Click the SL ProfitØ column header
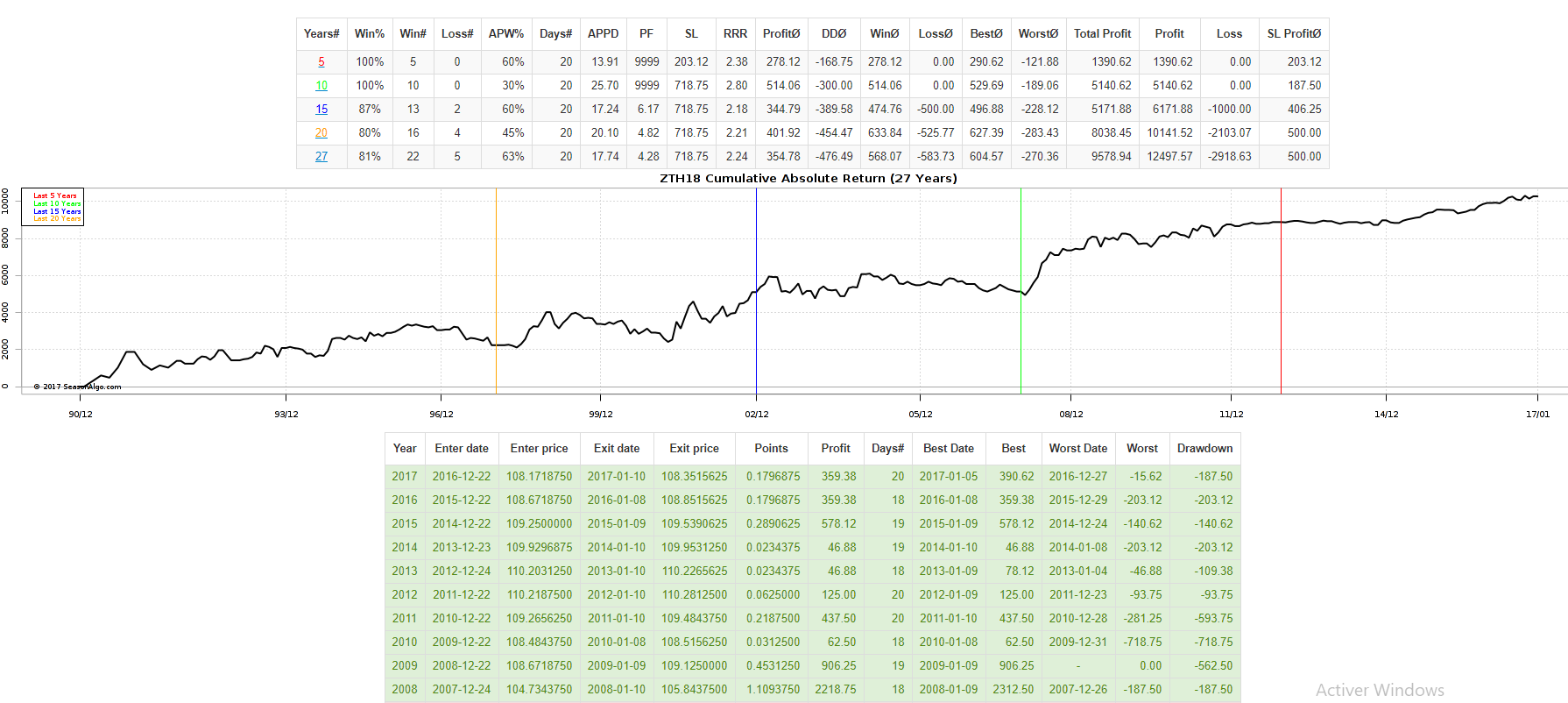 [x=1294, y=34]
